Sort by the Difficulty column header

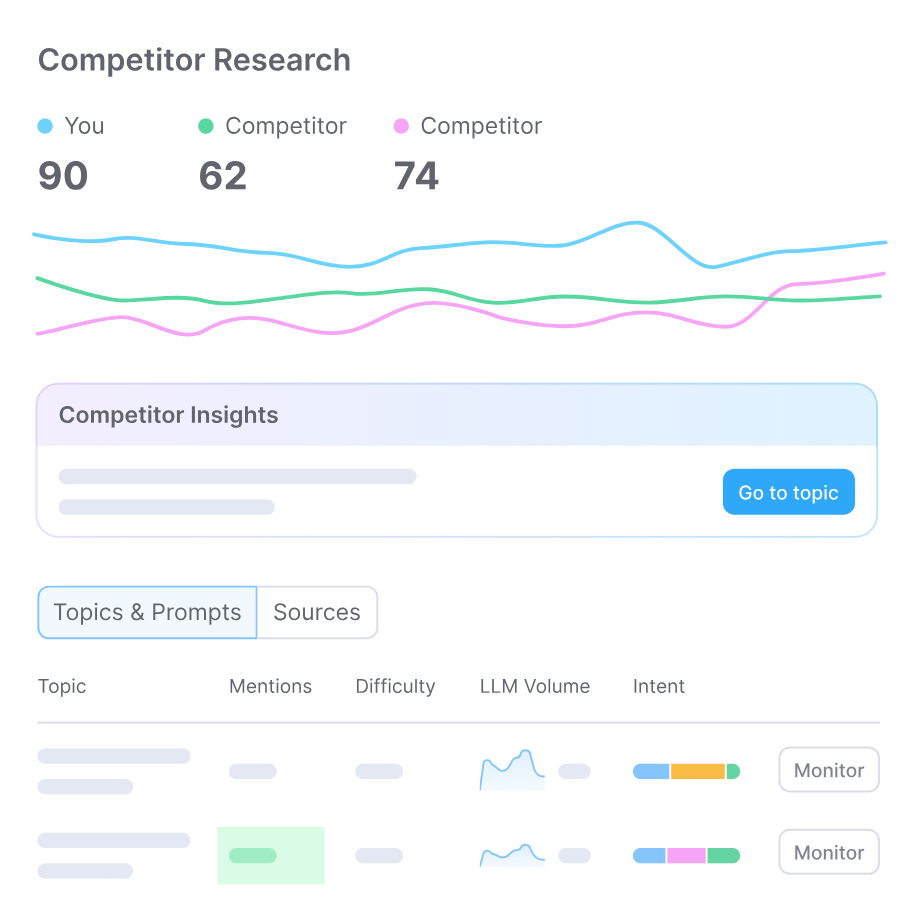tap(395, 686)
